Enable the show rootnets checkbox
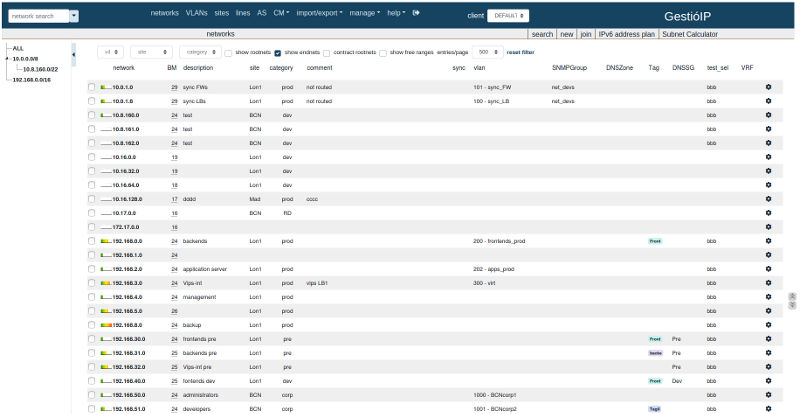The image size is (800, 414). pos(229,52)
